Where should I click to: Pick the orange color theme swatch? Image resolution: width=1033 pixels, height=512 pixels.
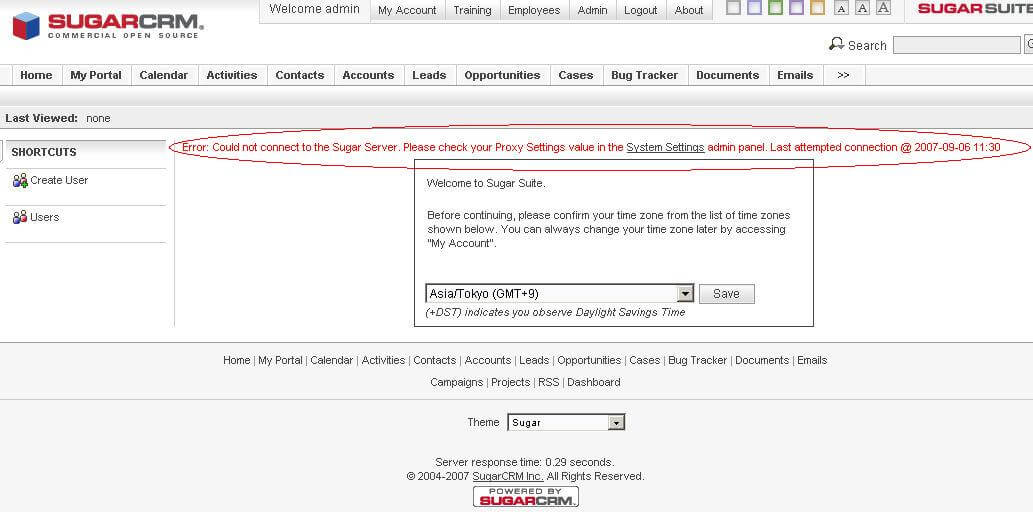point(817,9)
